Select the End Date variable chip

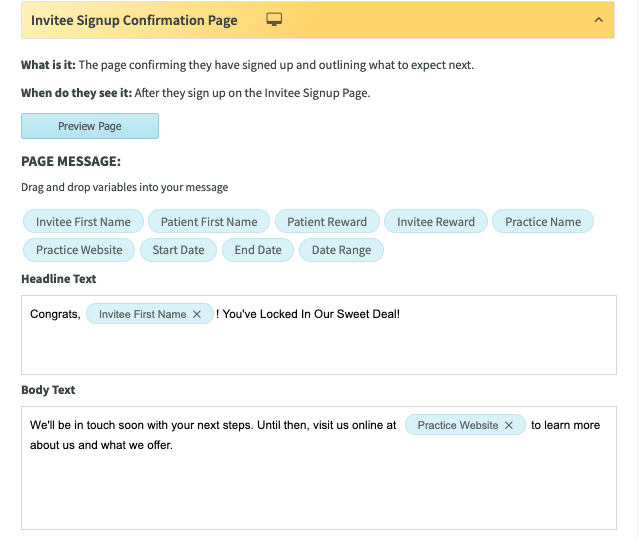pos(258,250)
